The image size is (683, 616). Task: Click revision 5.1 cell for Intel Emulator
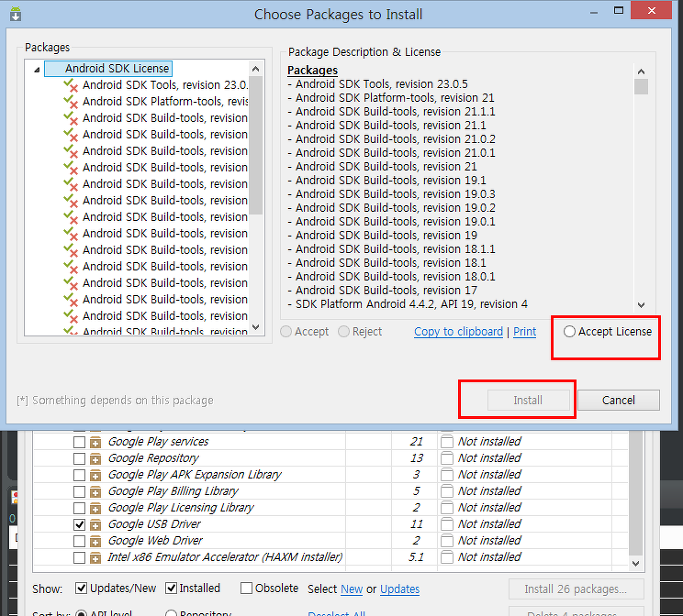(x=416, y=557)
